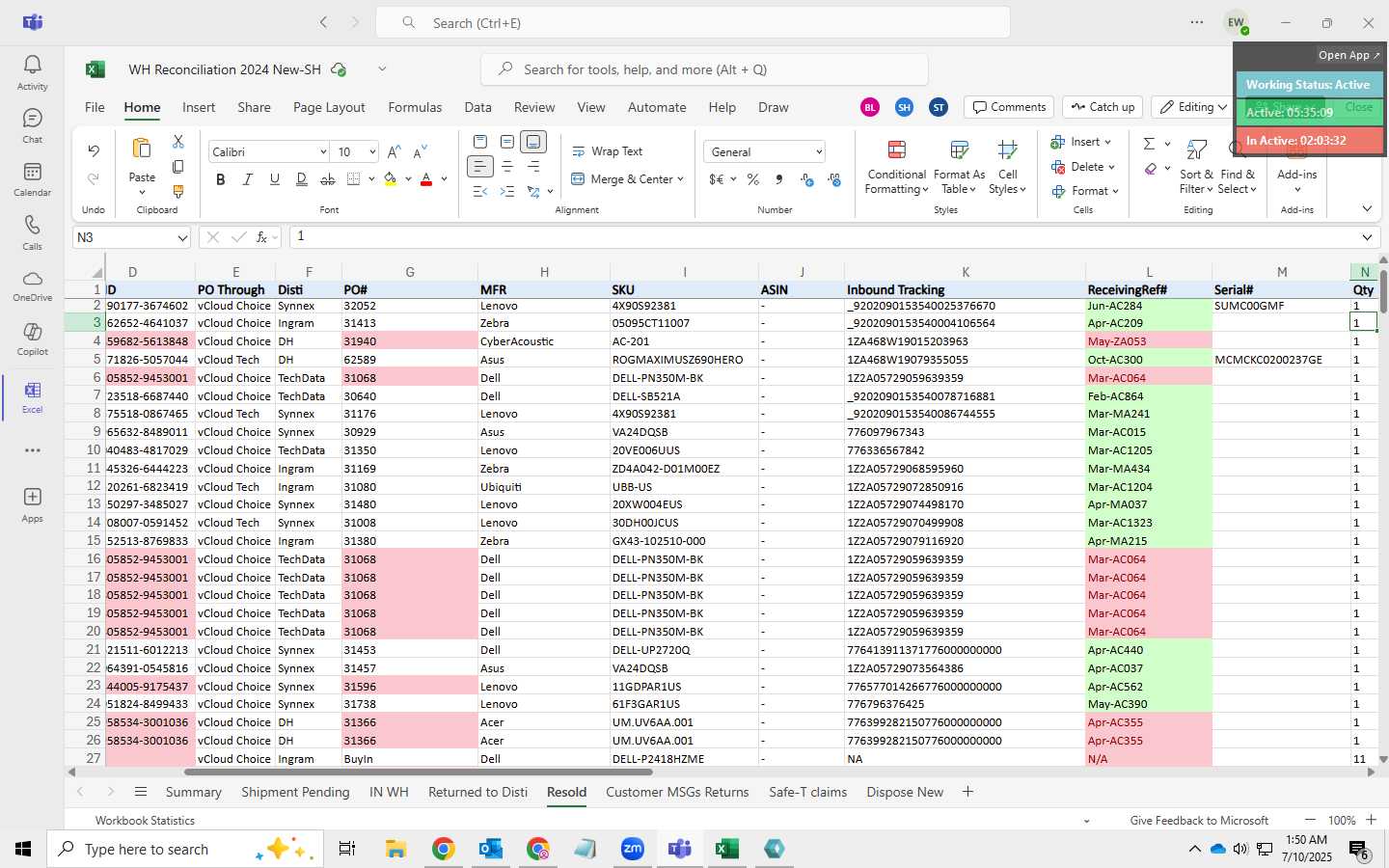Click the Undo icon
1389x868 pixels.
94,150
